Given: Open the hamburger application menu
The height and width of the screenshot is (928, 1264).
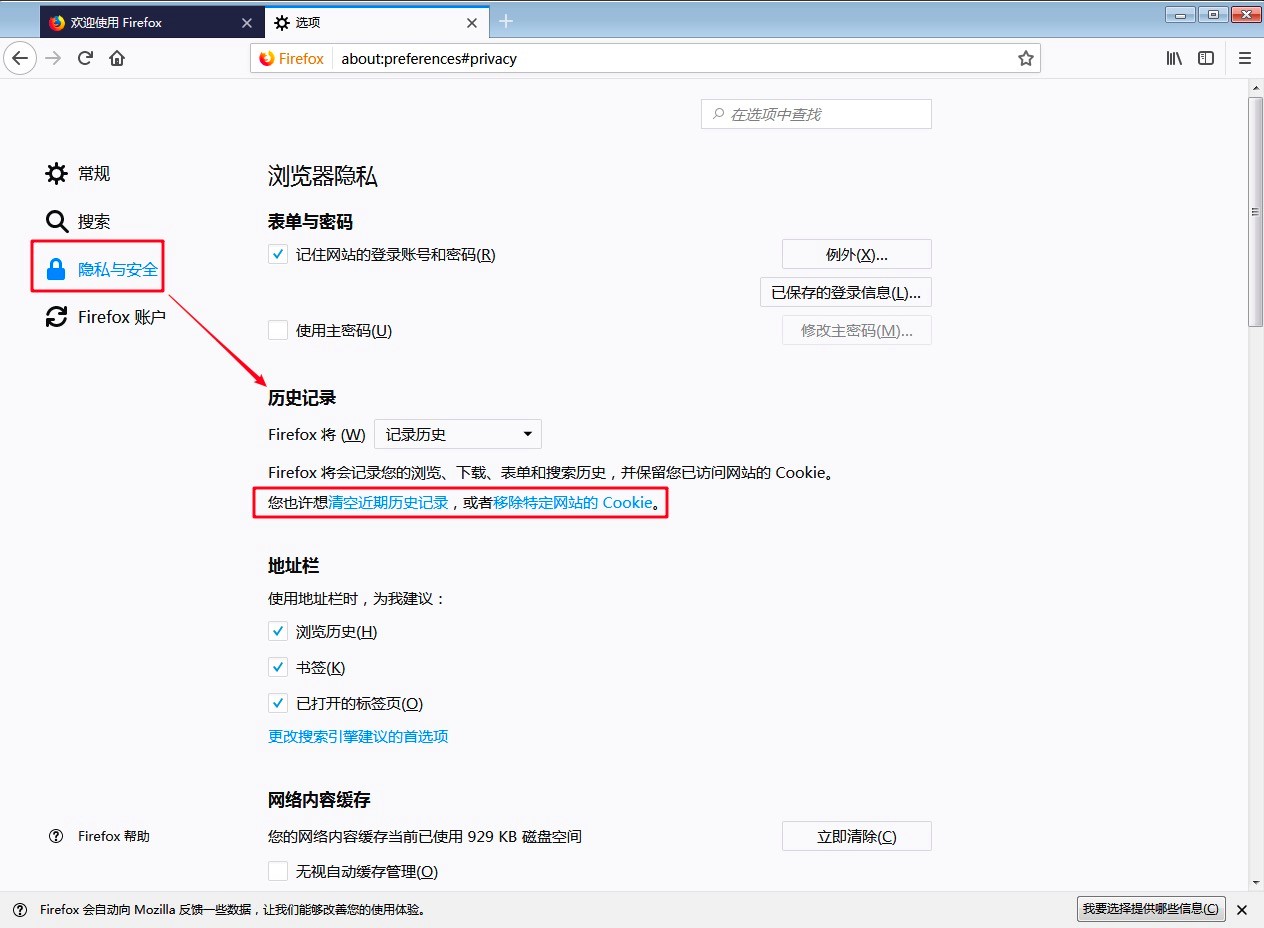Looking at the screenshot, I should click(x=1244, y=58).
